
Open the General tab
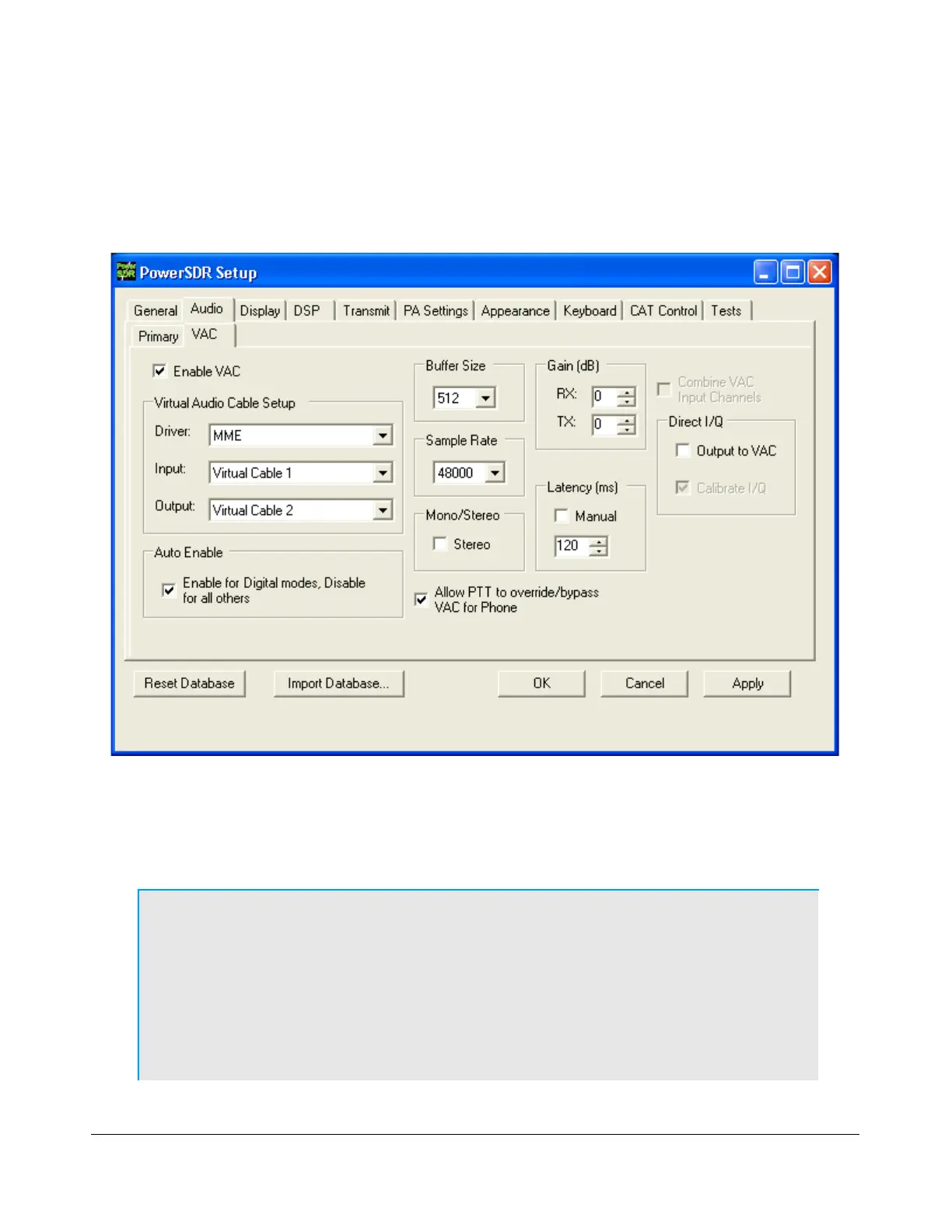coord(156,310)
